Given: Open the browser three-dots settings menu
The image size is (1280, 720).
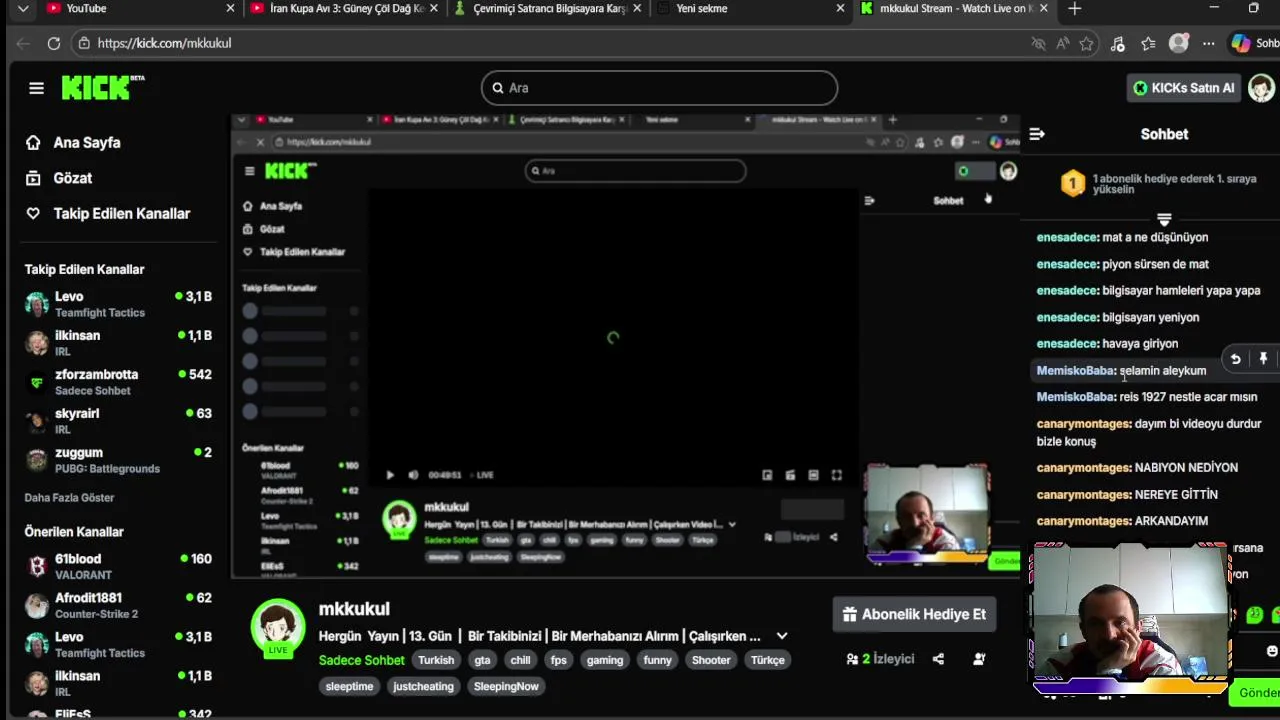Looking at the screenshot, I should click(x=1209, y=44).
